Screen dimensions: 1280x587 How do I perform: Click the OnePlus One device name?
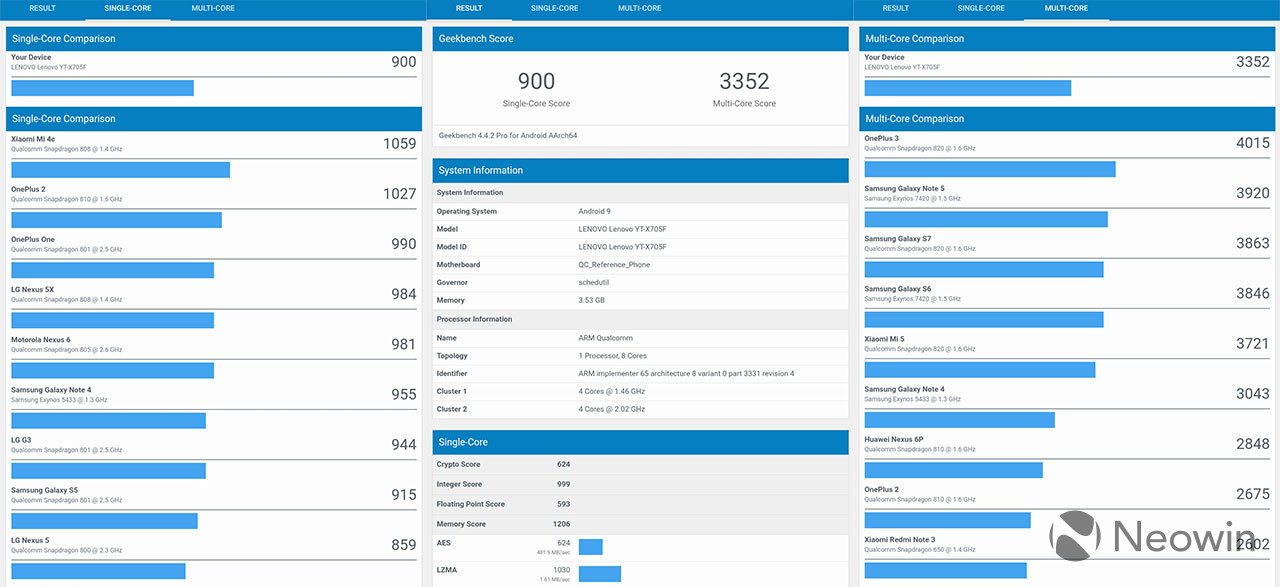pyautogui.click(x=33, y=240)
